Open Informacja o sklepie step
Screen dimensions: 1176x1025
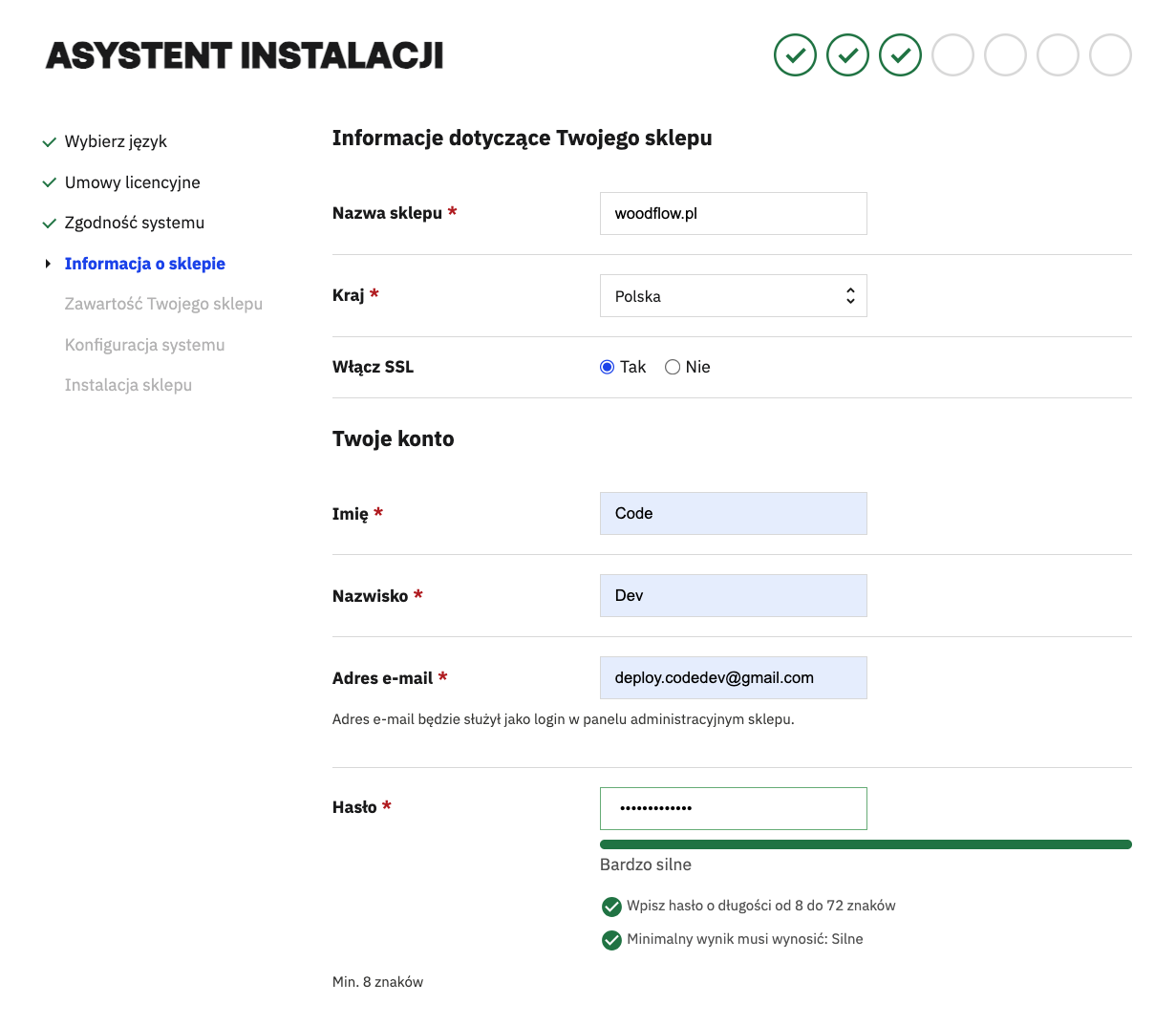145,264
